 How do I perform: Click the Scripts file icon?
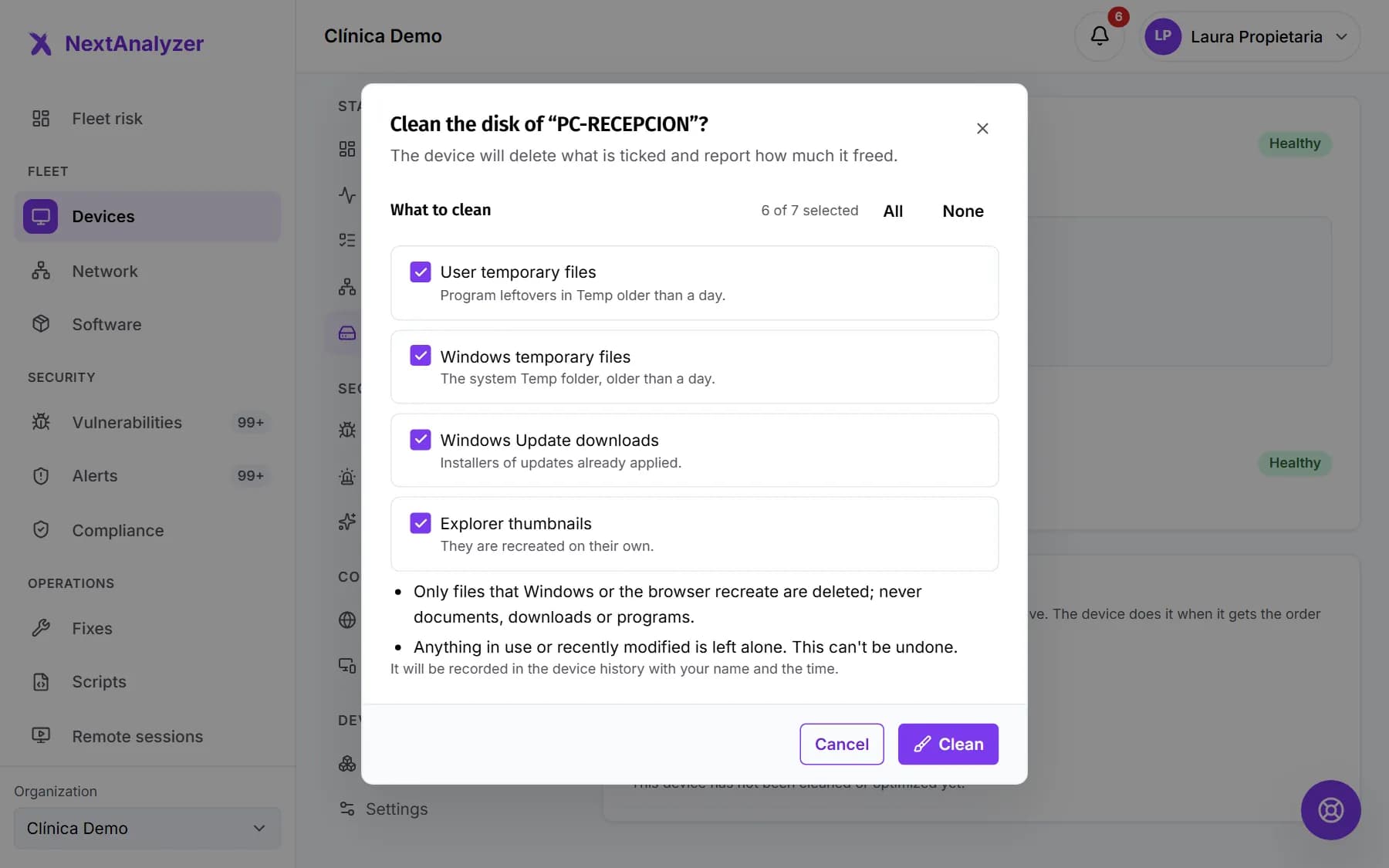point(41,681)
